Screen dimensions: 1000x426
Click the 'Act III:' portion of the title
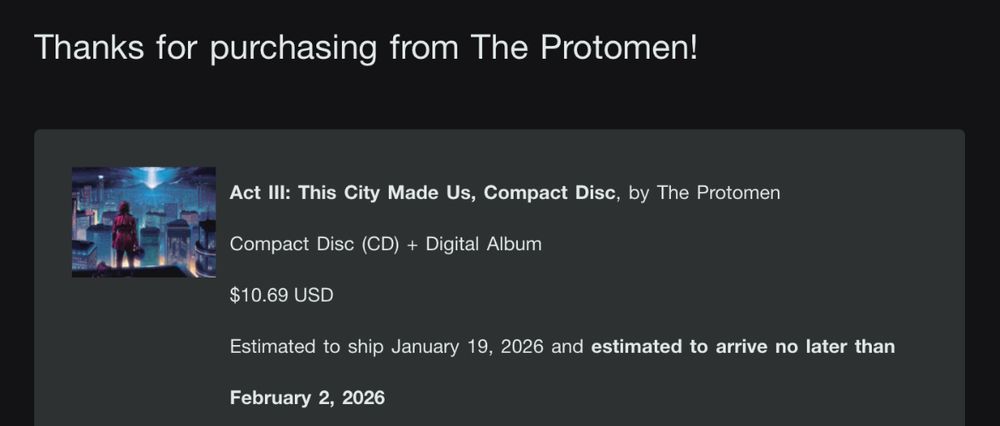coord(261,193)
